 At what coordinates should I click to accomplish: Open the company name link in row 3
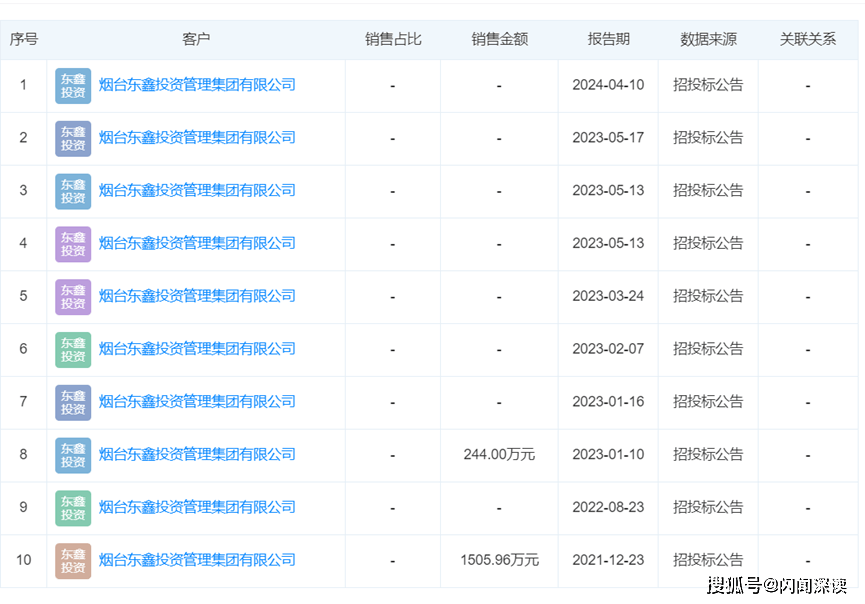pyautogui.click(x=197, y=190)
